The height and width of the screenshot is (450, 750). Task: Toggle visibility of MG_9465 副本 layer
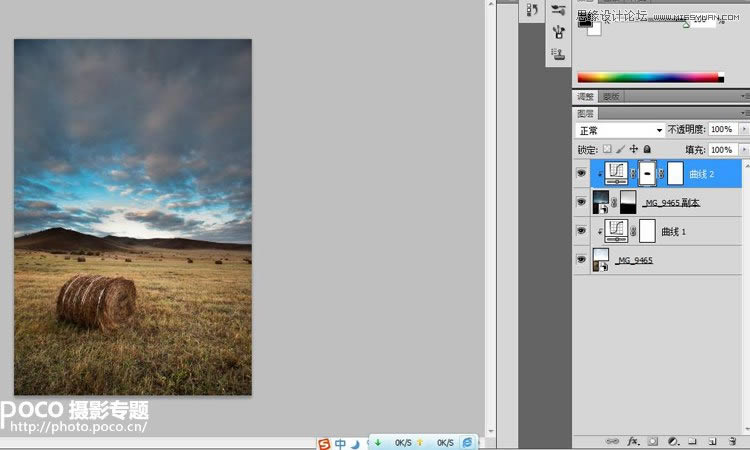pyautogui.click(x=582, y=202)
